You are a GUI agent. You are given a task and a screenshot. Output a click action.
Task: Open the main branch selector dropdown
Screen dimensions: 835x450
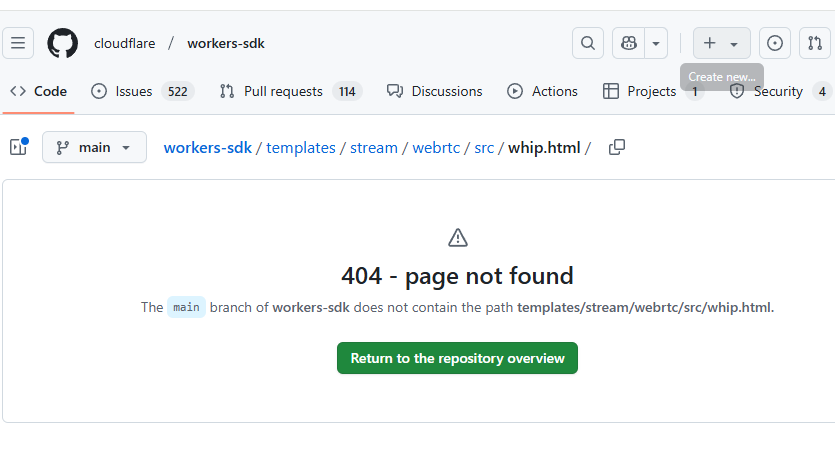(x=94, y=147)
